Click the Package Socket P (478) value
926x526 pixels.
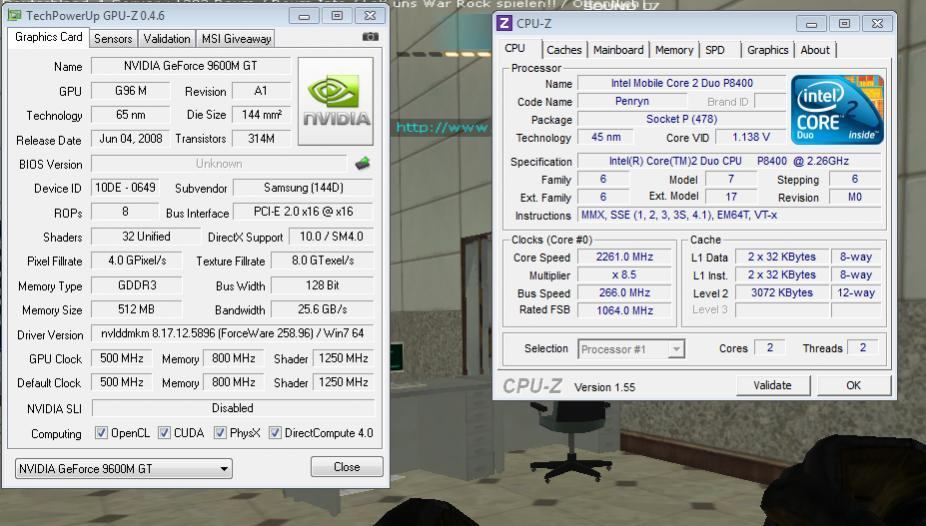pyautogui.click(x=682, y=119)
